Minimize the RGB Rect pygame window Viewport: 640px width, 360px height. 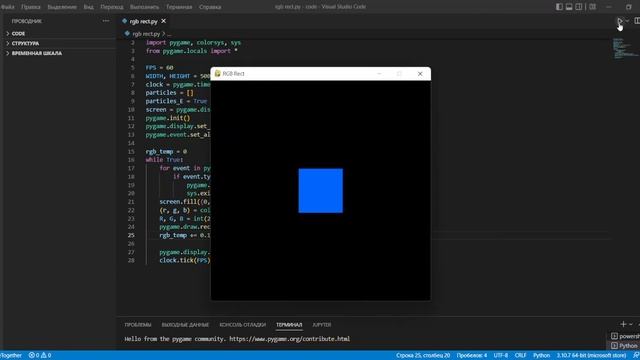click(379, 74)
